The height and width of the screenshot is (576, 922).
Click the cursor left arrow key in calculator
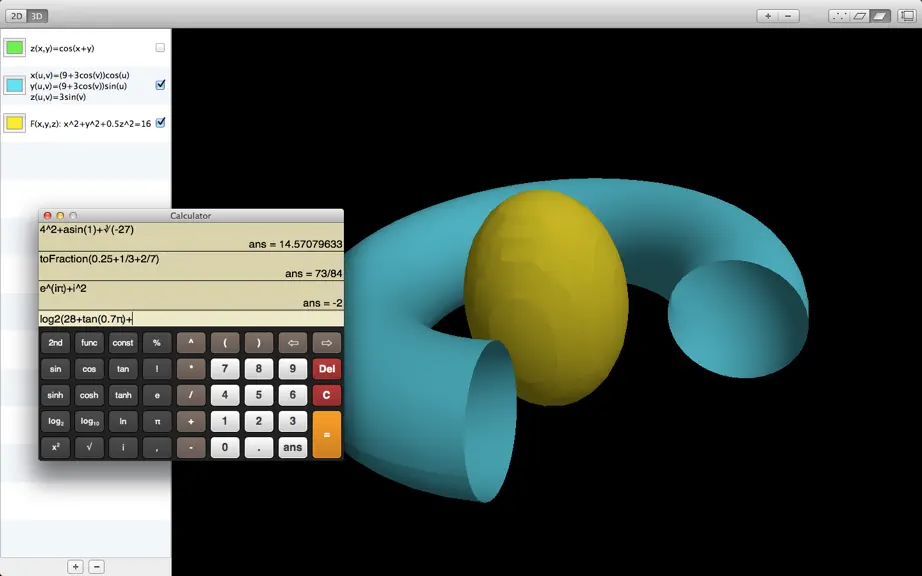[293, 343]
